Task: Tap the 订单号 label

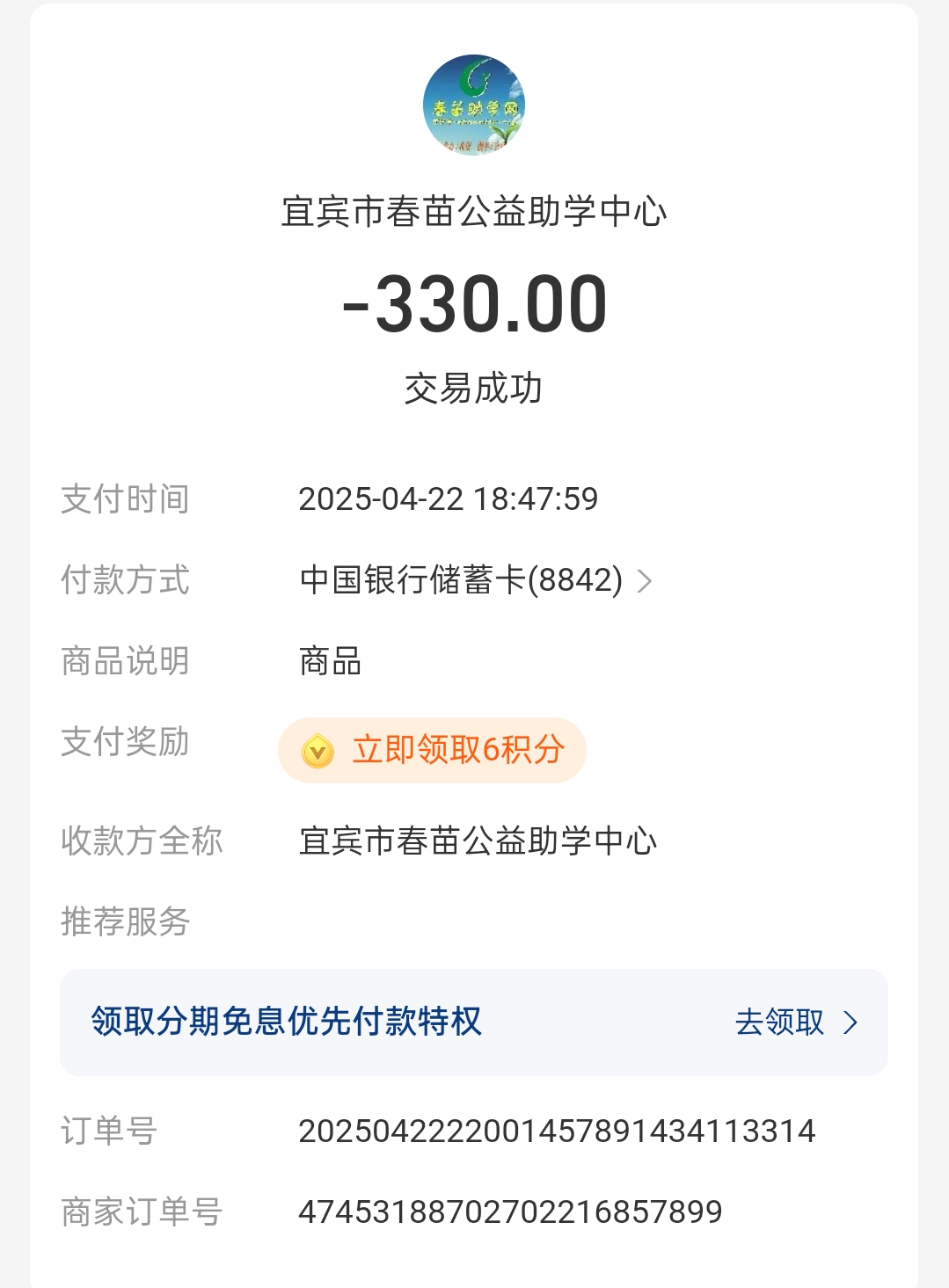Action: [109, 1132]
